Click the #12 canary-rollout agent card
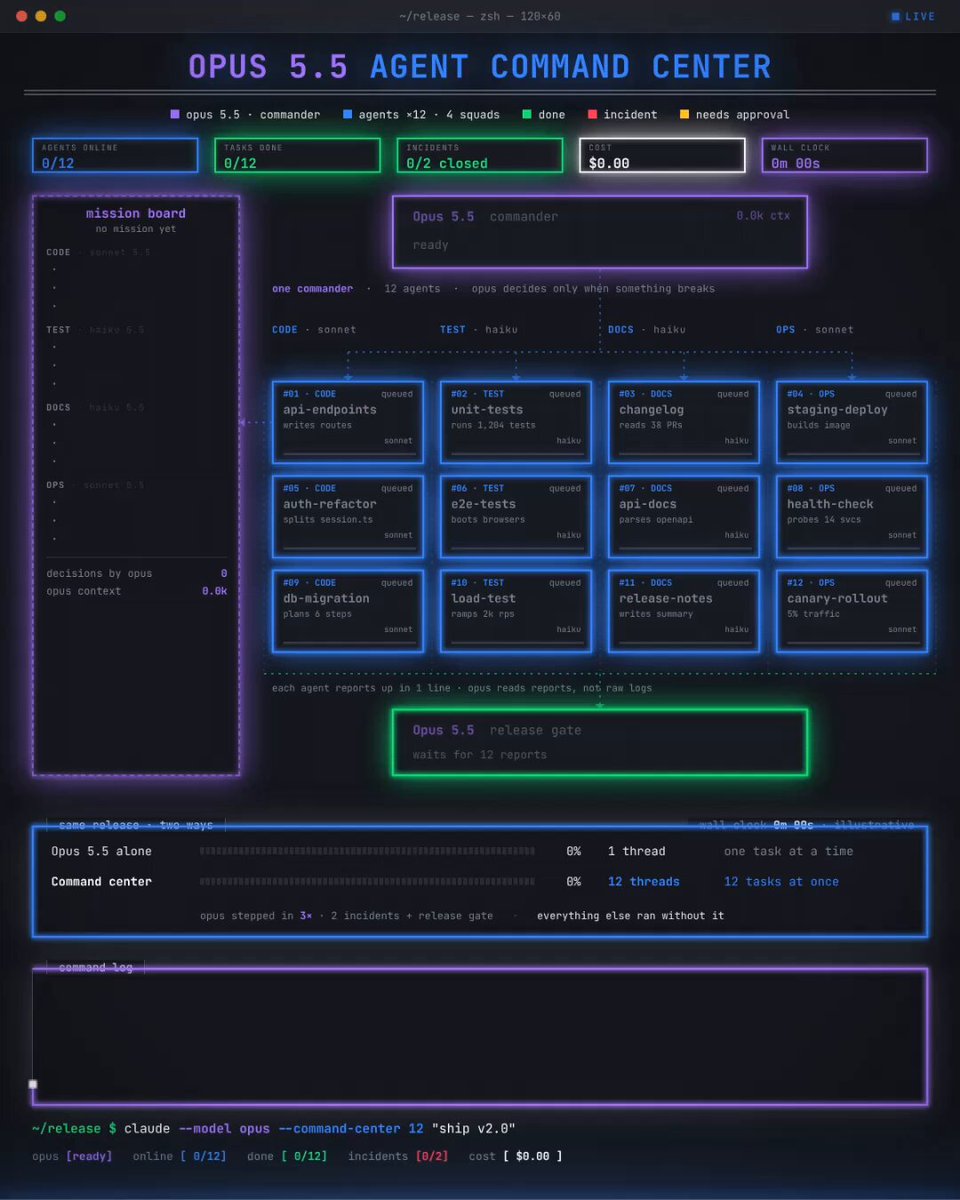The height and width of the screenshot is (1200, 960). click(x=852, y=611)
